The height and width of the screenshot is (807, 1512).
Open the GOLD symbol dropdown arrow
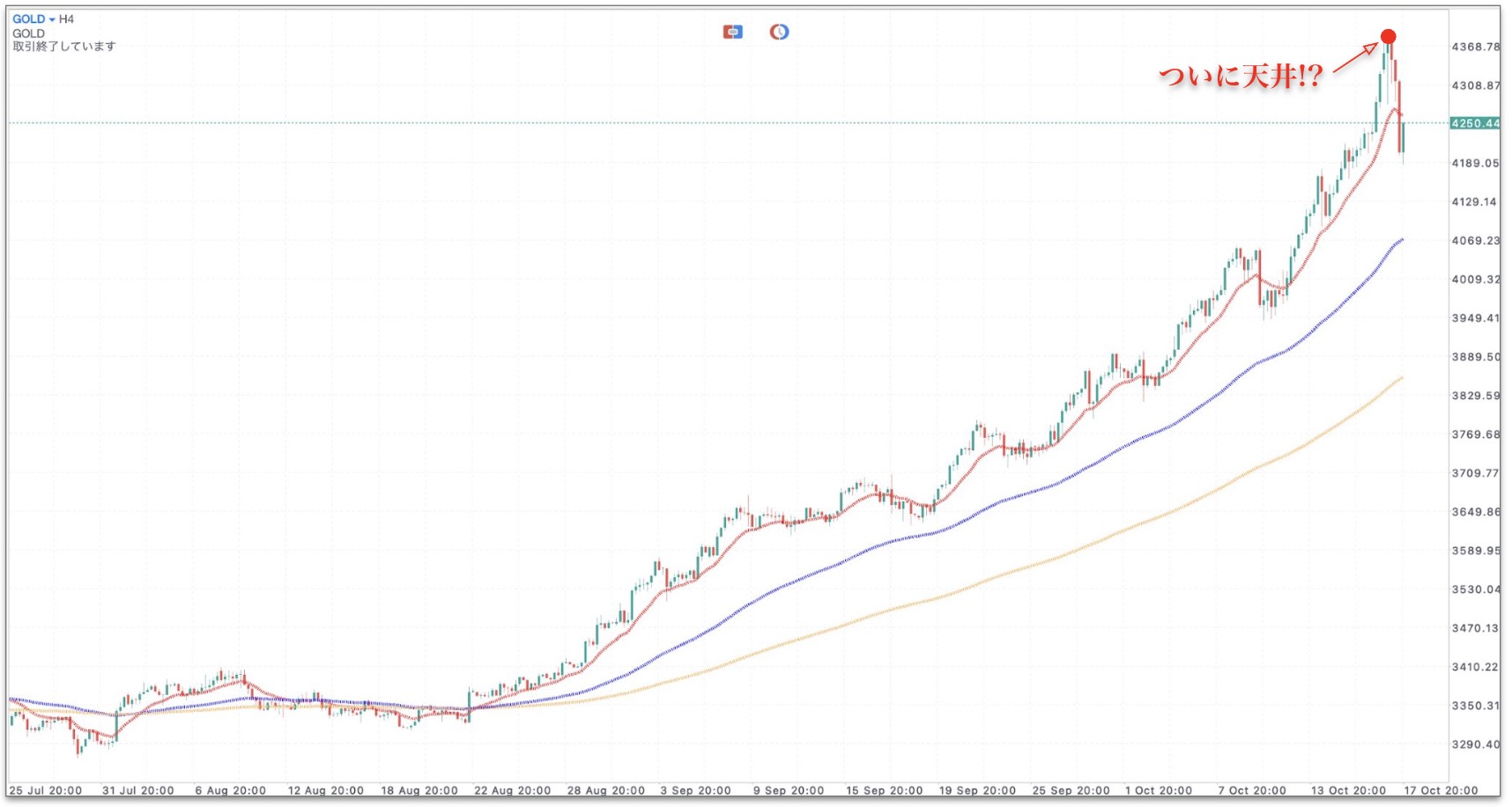click(52, 19)
